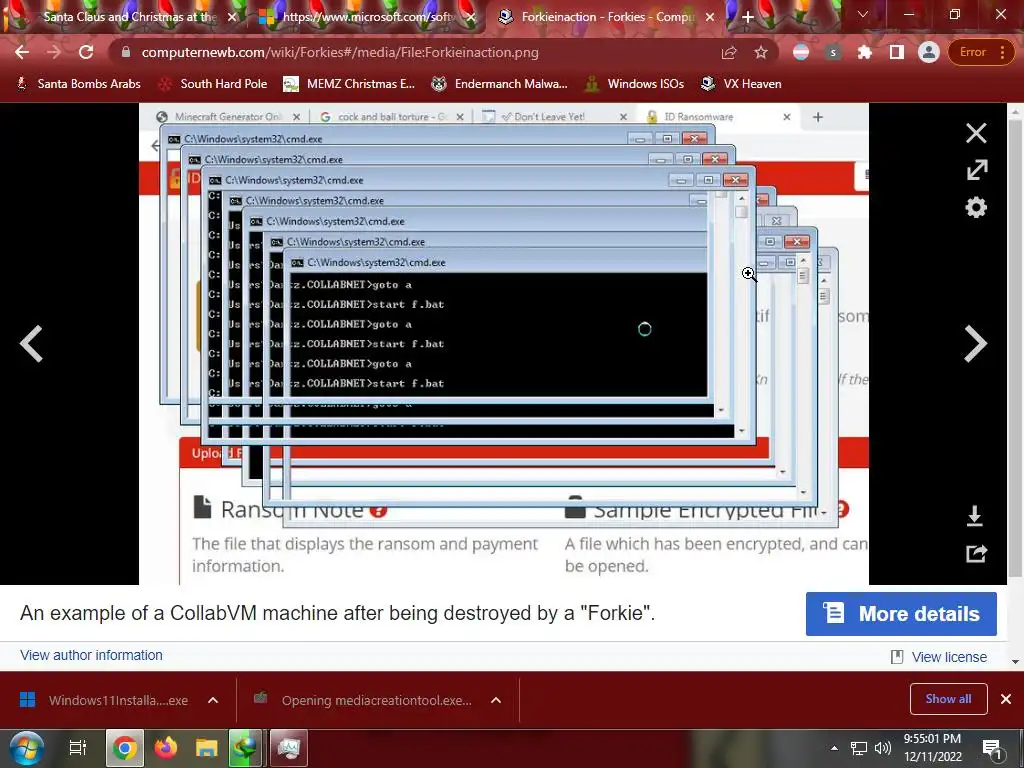
Task: Expand Windows11Installa...exe download options
Action: [x=213, y=700]
